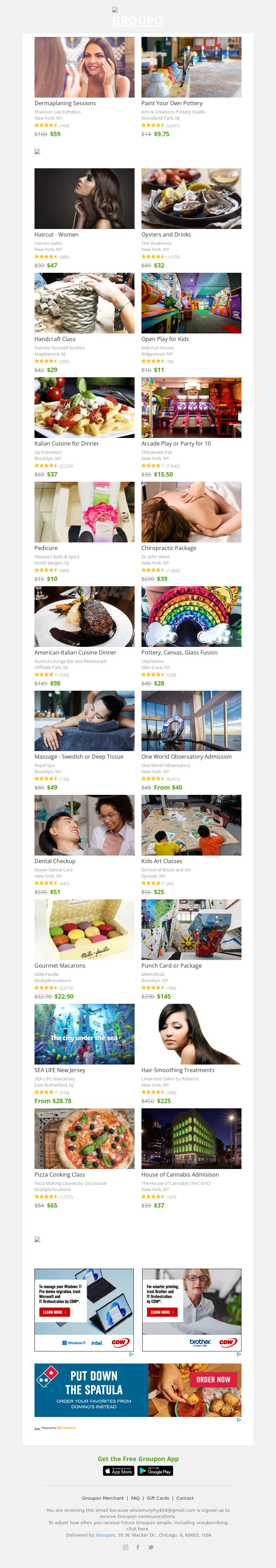
Task: Click the blue Groupon link in delivery notice
Action: (106, 1535)
